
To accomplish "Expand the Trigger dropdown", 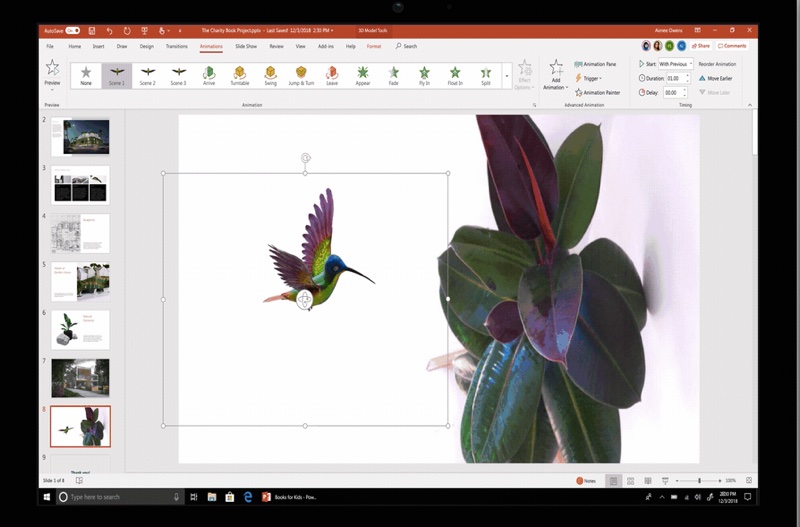I will coord(592,78).
